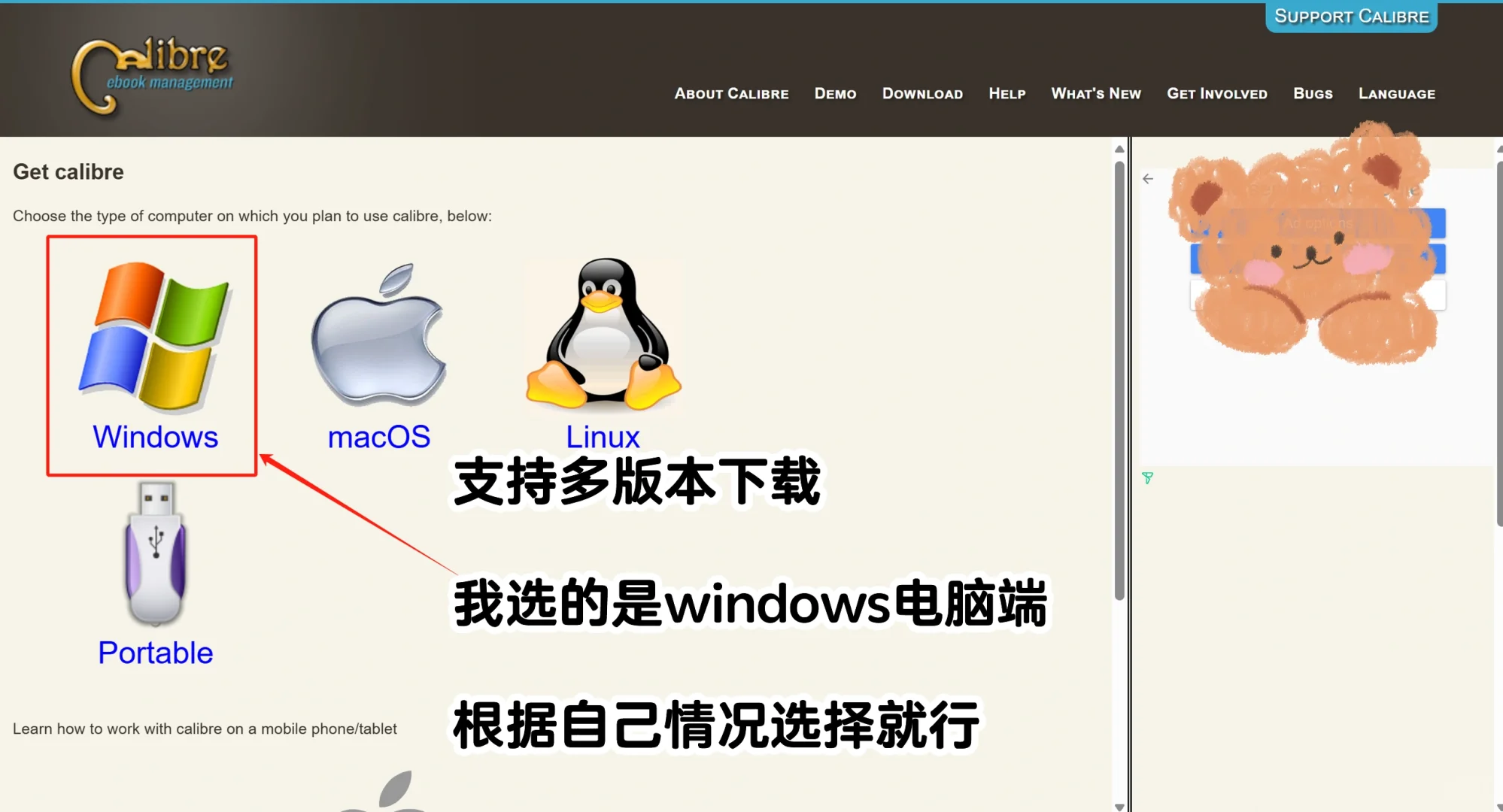Click the 'Get calibre' heading text

click(68, 172)
